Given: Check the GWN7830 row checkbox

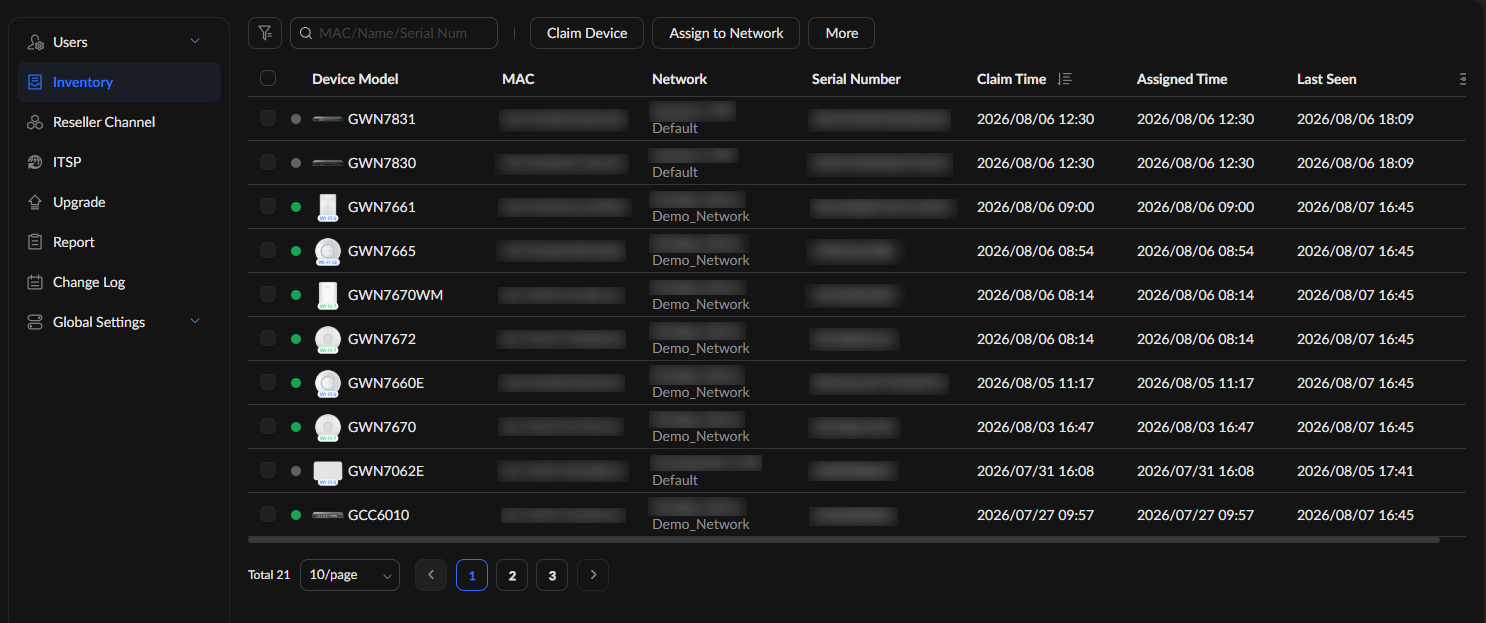Looking at the screenshot, I should [267, 162].
